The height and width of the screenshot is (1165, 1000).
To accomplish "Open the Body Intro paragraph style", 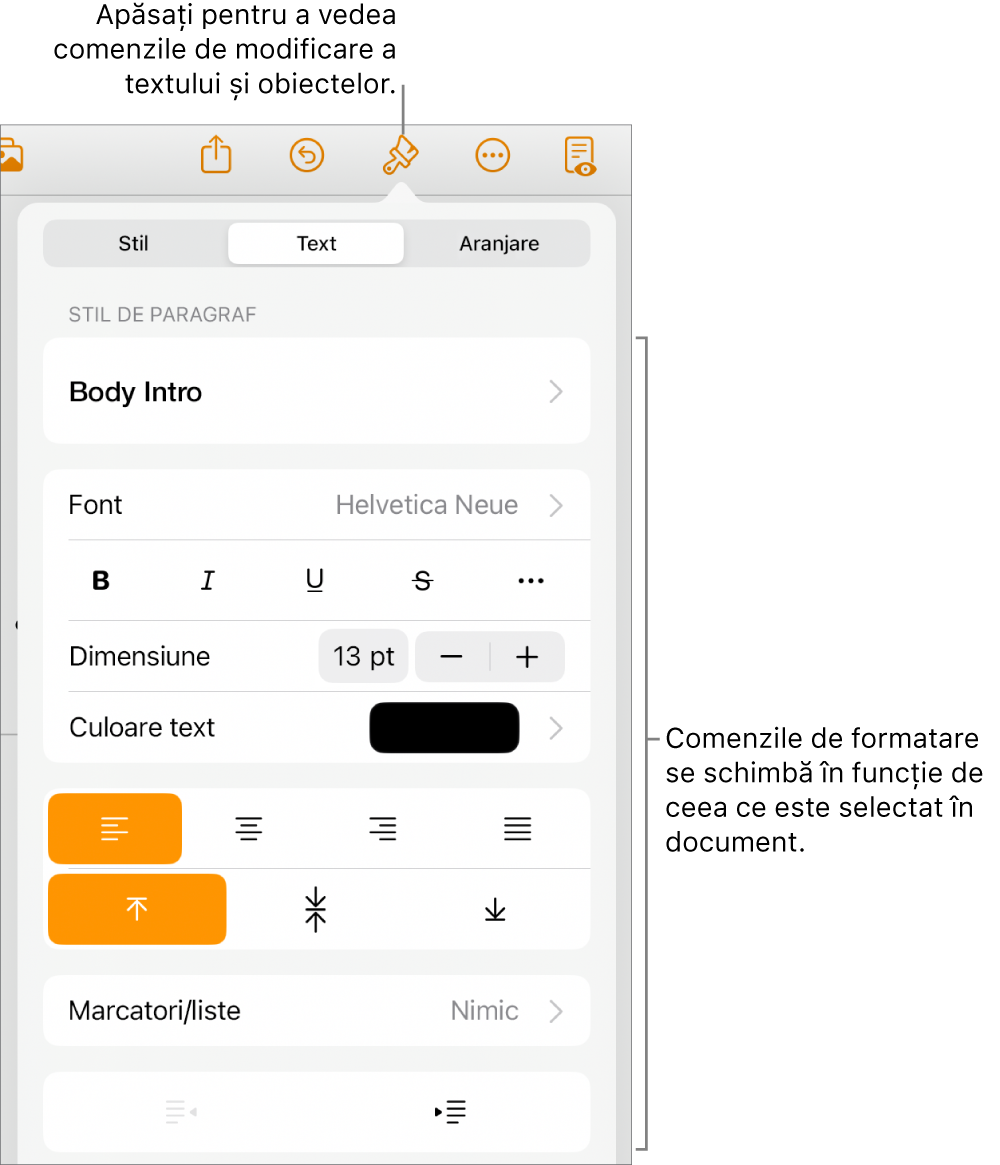I will pos(316,391).
